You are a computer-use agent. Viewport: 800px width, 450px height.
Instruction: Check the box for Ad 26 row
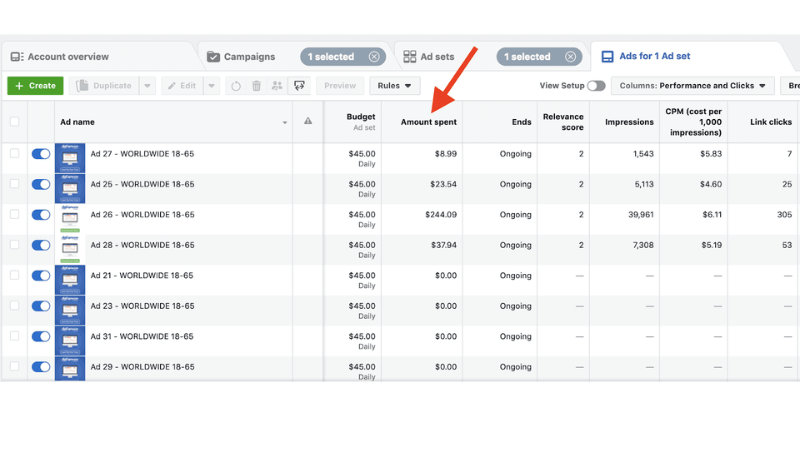point(14,214)
